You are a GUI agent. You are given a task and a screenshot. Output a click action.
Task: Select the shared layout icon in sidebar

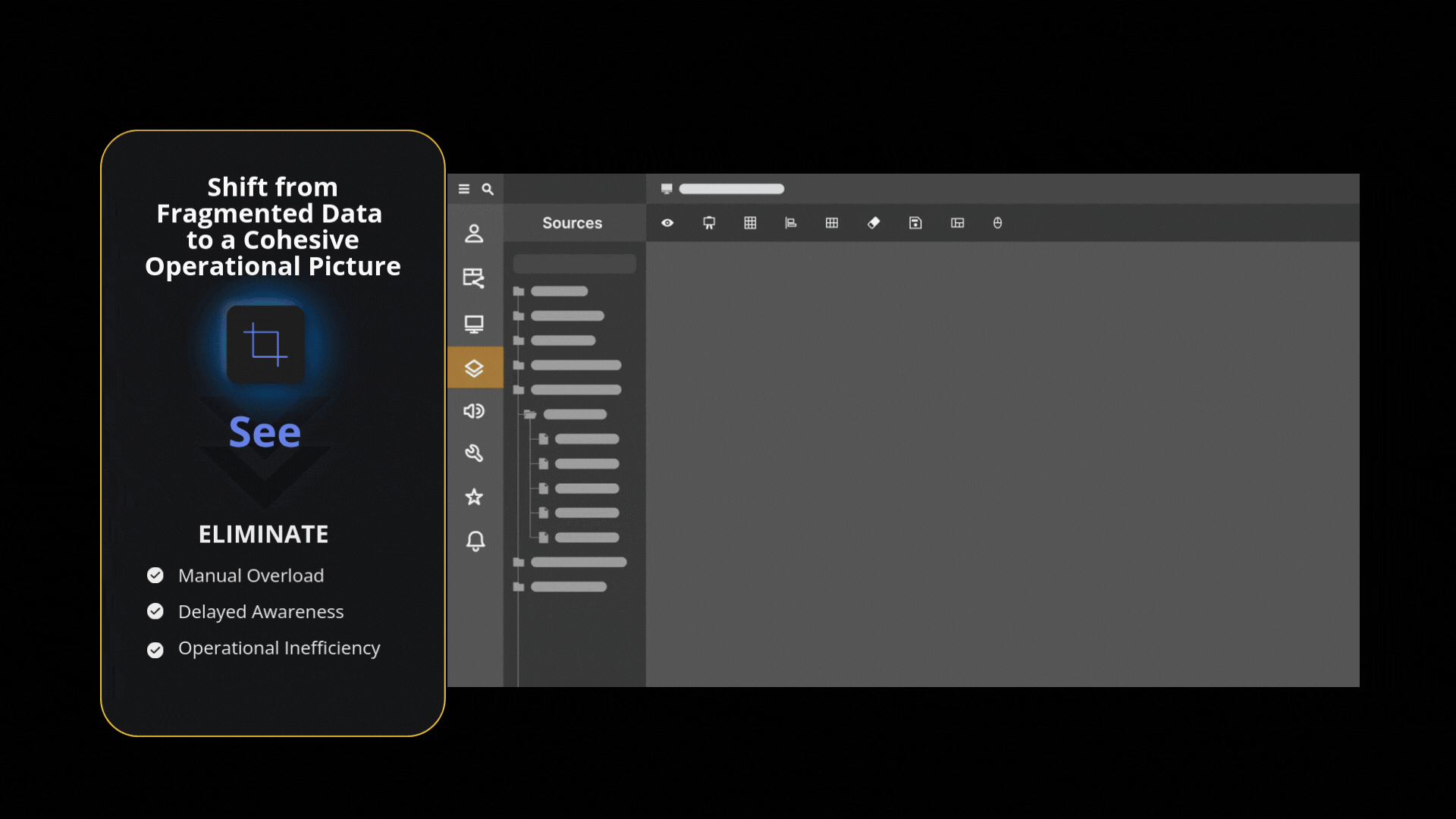pyautogui.click(x=474, y=278)
